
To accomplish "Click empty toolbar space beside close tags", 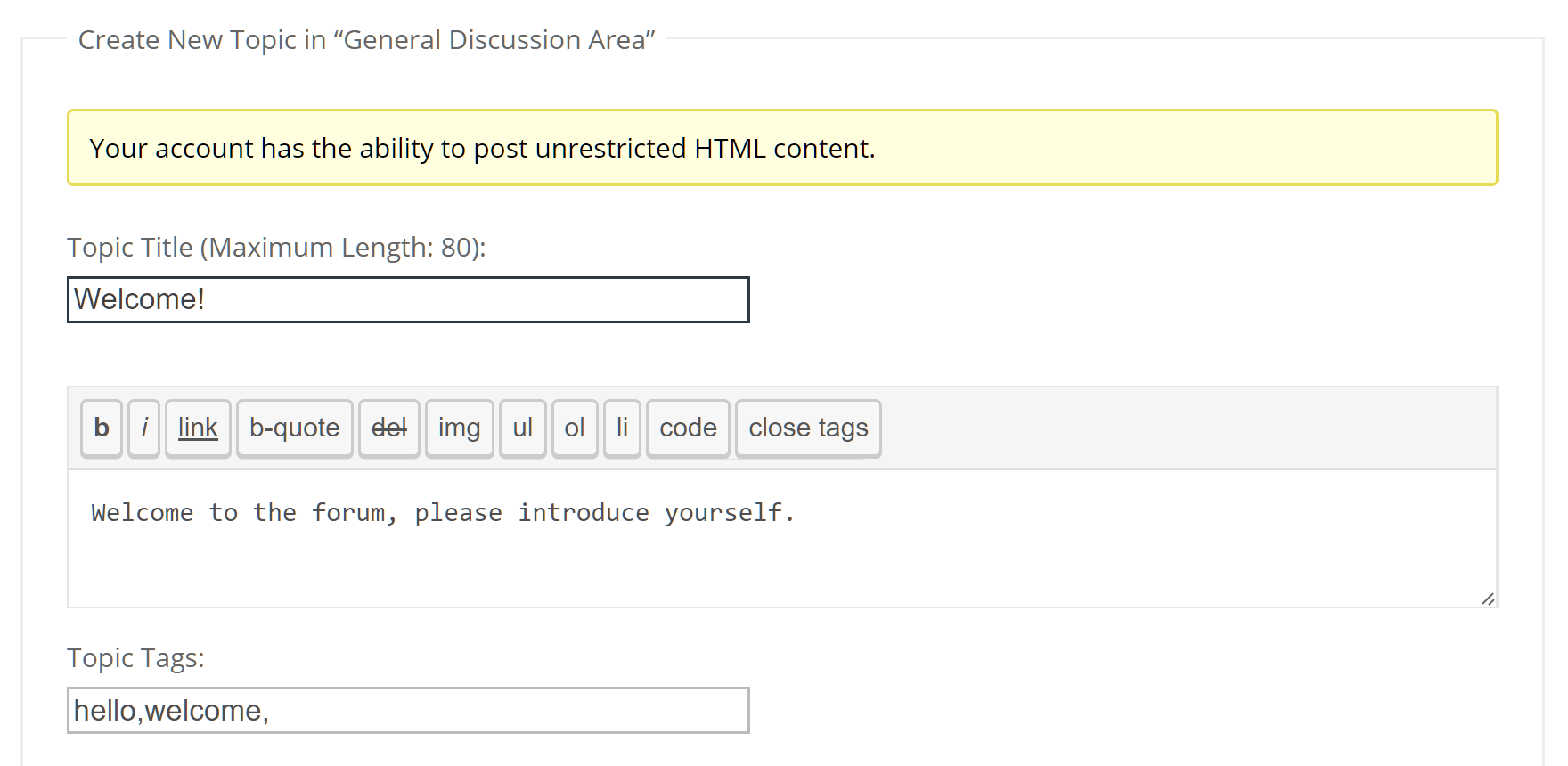I will tap(1185, 428).
